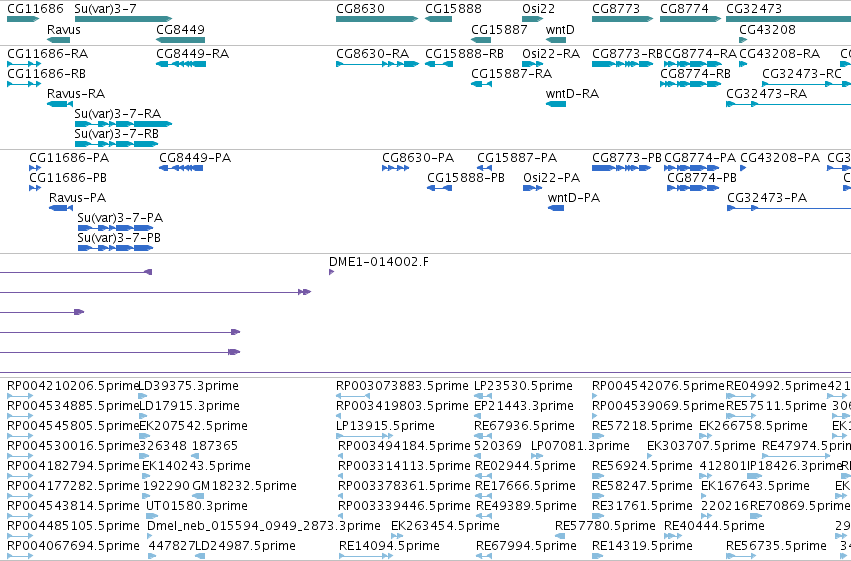
Task: Click the CG8773-PB protein label
Action: pos(627,158)
